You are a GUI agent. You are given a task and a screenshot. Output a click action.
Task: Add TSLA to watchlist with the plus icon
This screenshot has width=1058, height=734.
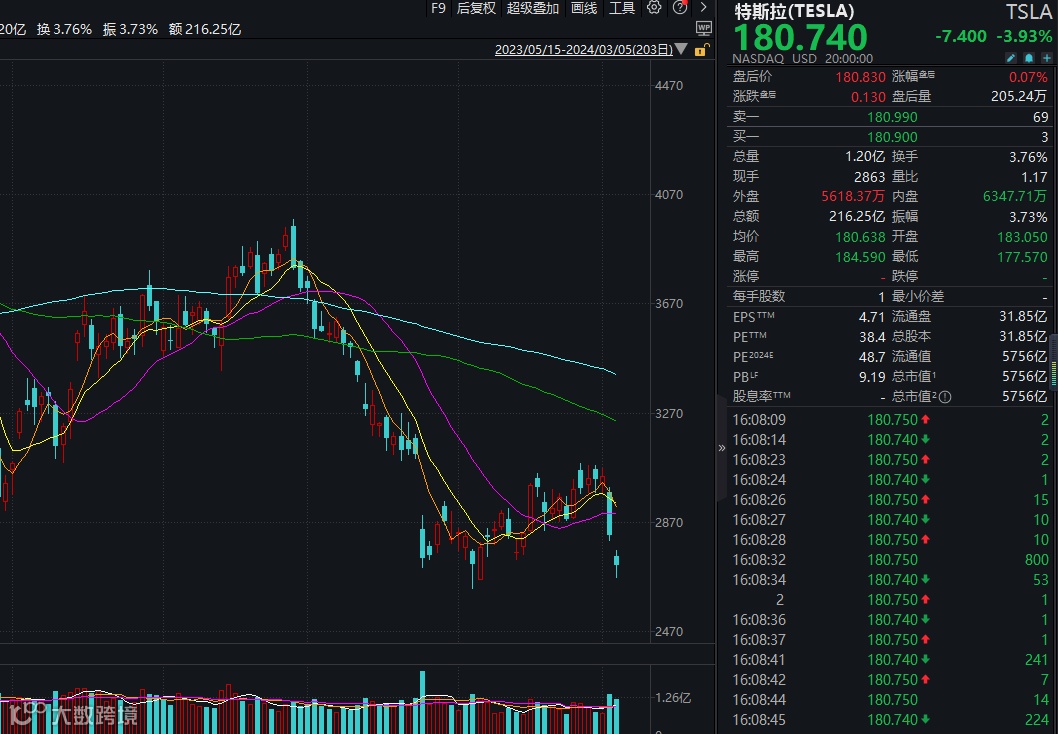pos(1046,58)
